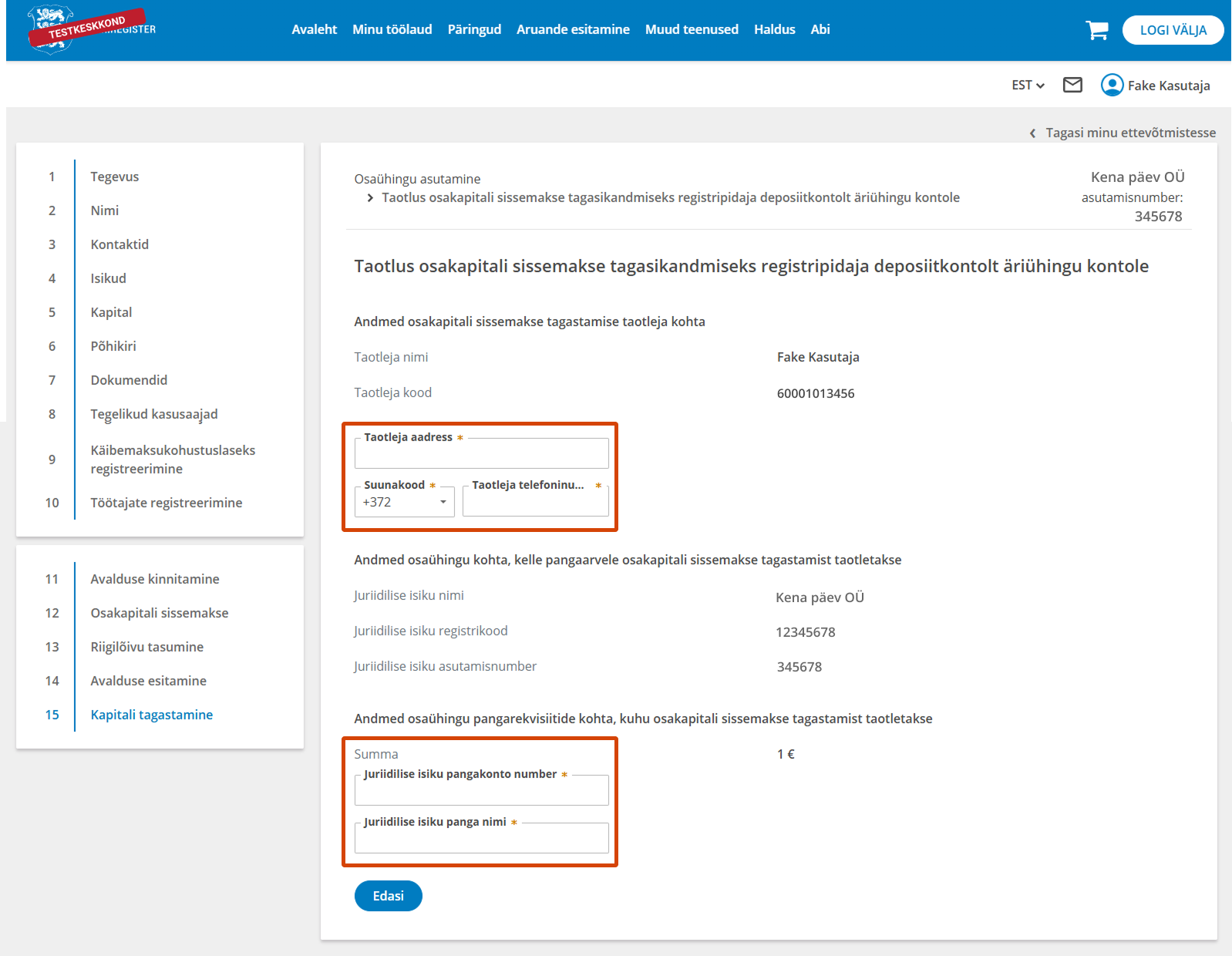
Task: Click the Fake Kasutaja user avatar icon
Action: click(x=1112, y=85)
